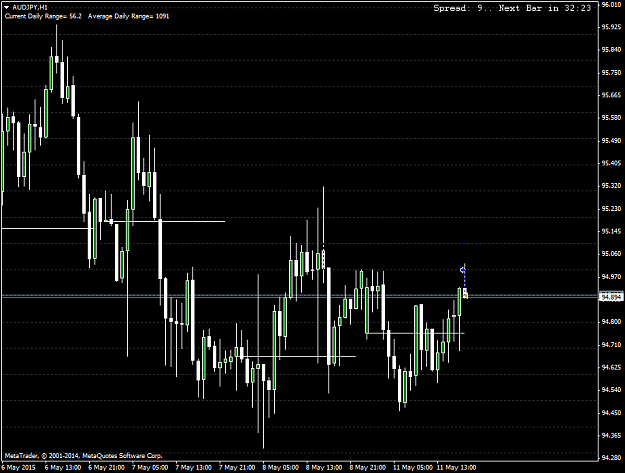Click the Current Daily Range= 56.2 label
This screenshot has height=473, width=625.
click(x=43, y=16)
